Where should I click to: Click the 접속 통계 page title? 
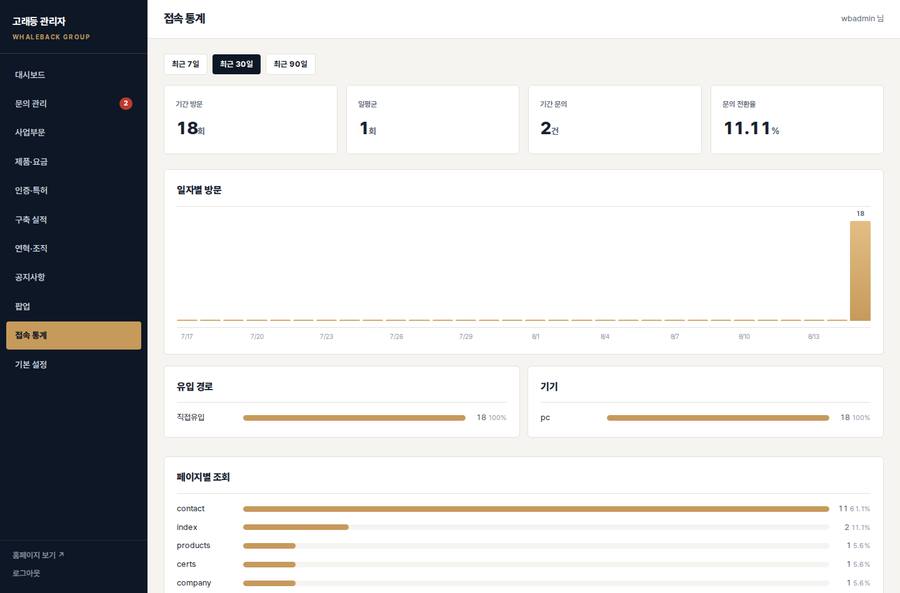pos(184,18)
